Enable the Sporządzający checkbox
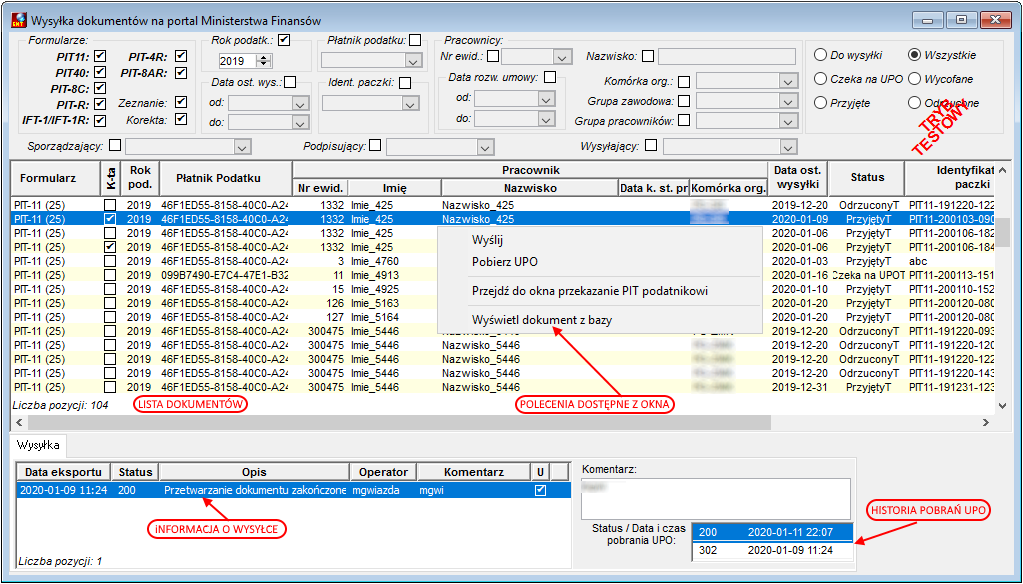1023x584 pixels. [x=115, y=145]
